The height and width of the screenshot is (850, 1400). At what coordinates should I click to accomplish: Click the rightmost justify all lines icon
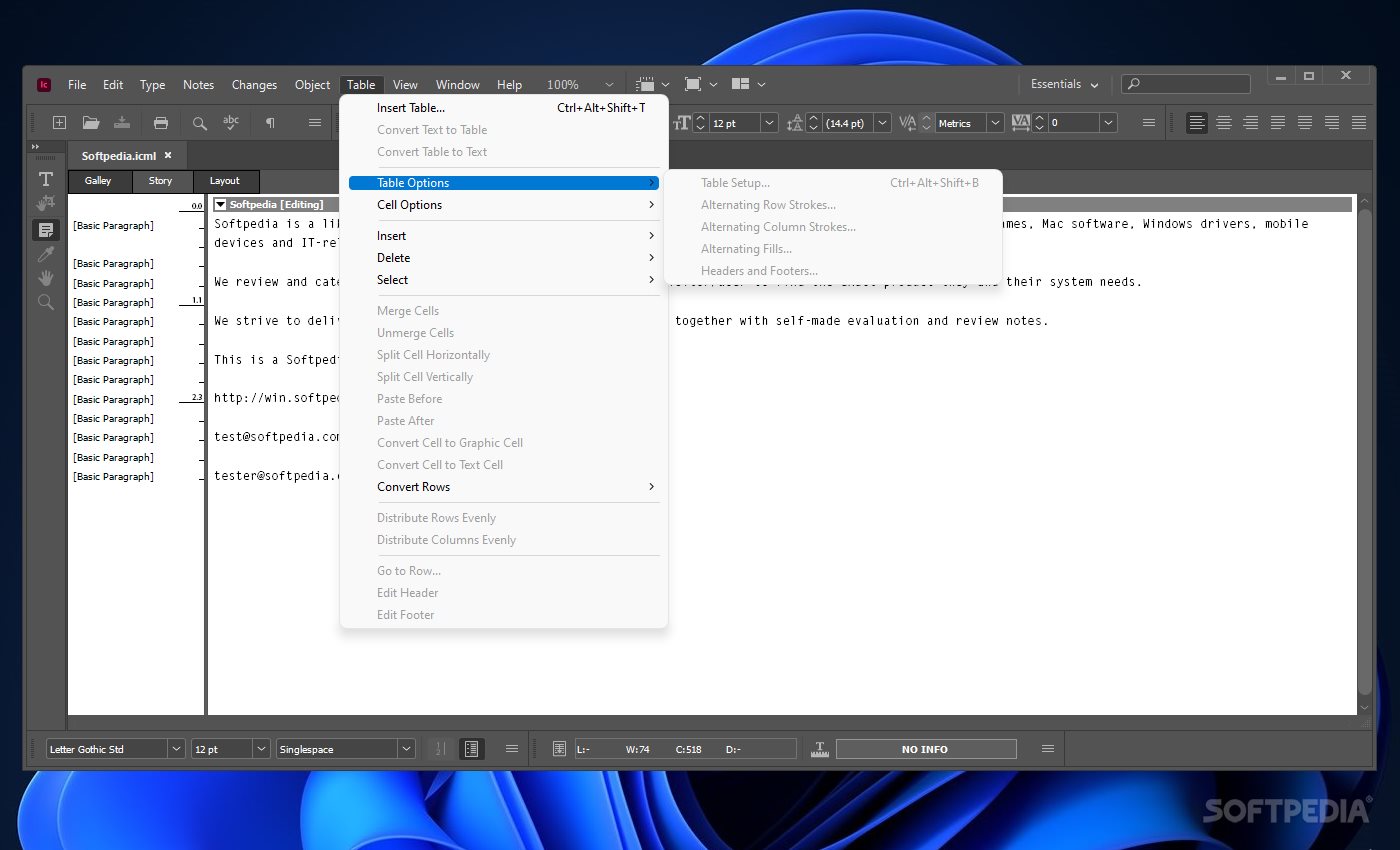point(1359,123)
